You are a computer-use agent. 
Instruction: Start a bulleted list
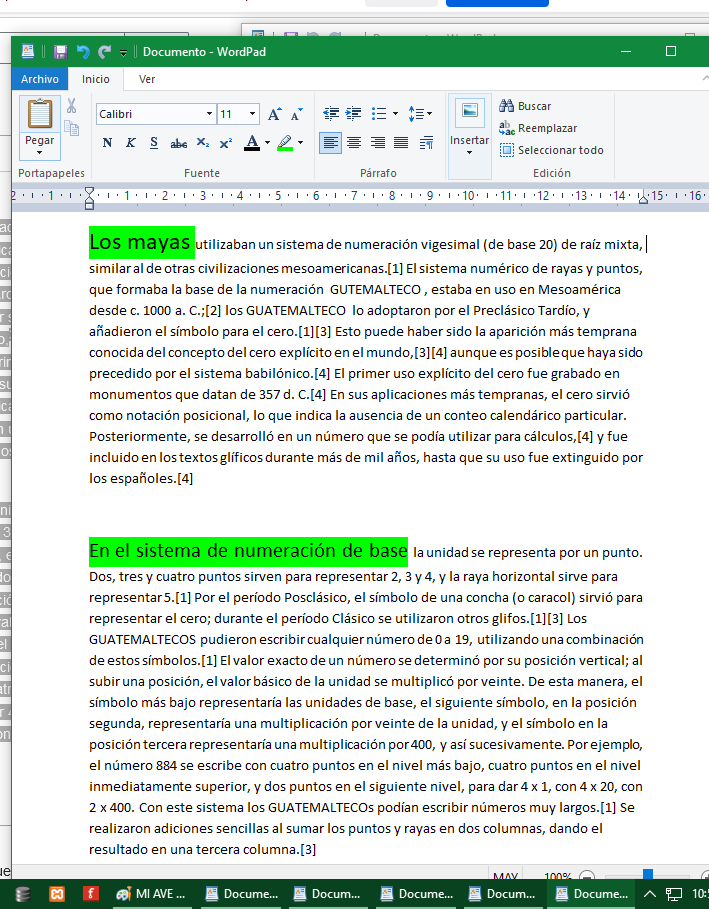pos(379,114)
